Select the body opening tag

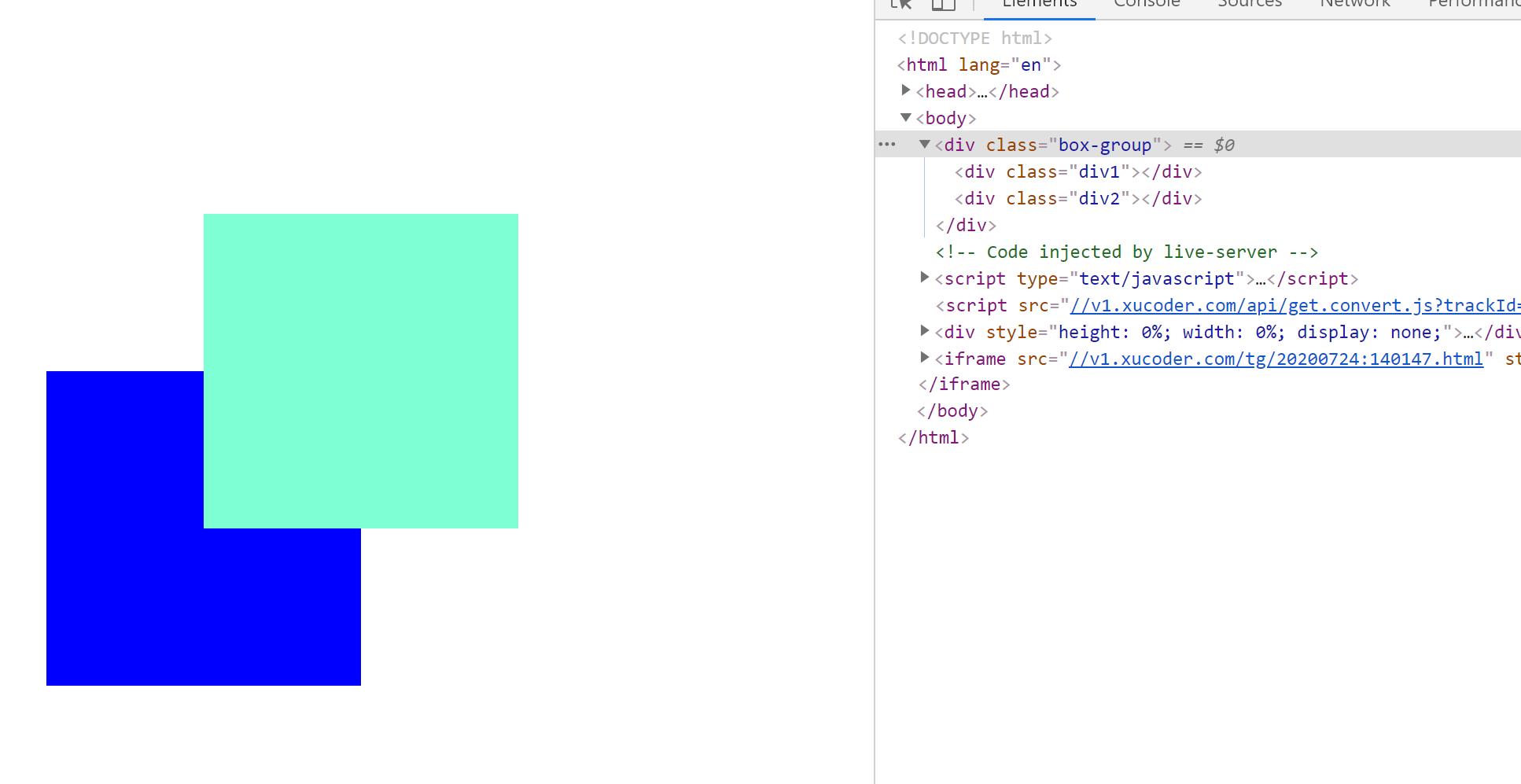pos(946,118)
